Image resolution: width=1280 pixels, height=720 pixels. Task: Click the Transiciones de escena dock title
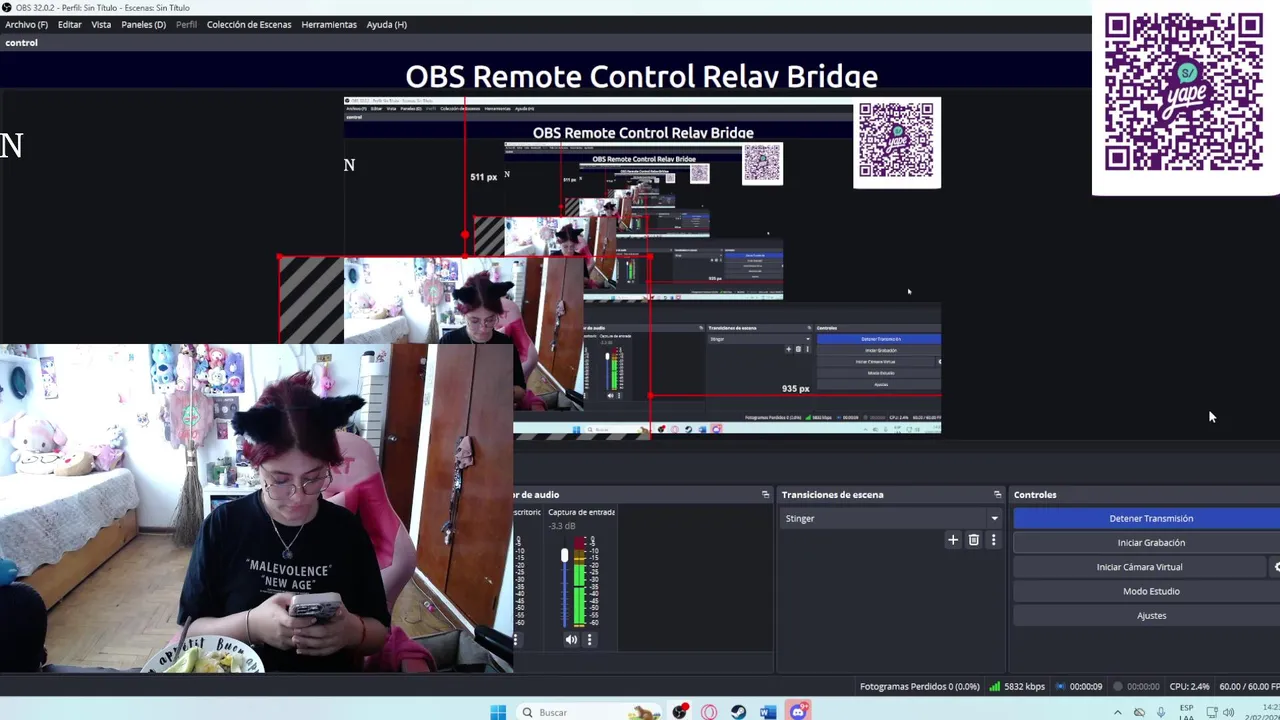coord(832,495)
